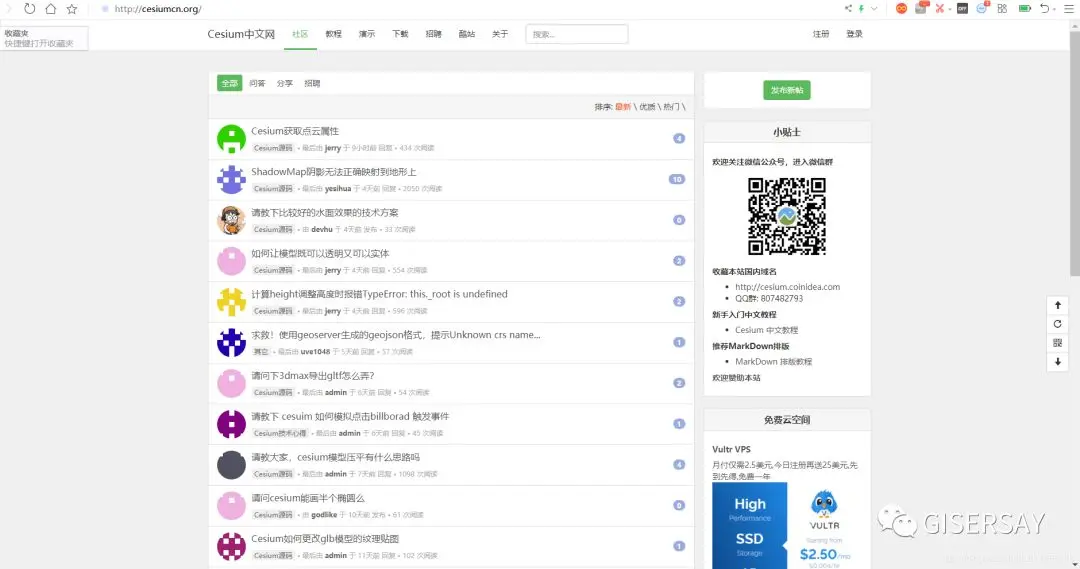Open the 酷站 navigation tab
Viewport: 1080px width, 569px height.
click(467, 34)
